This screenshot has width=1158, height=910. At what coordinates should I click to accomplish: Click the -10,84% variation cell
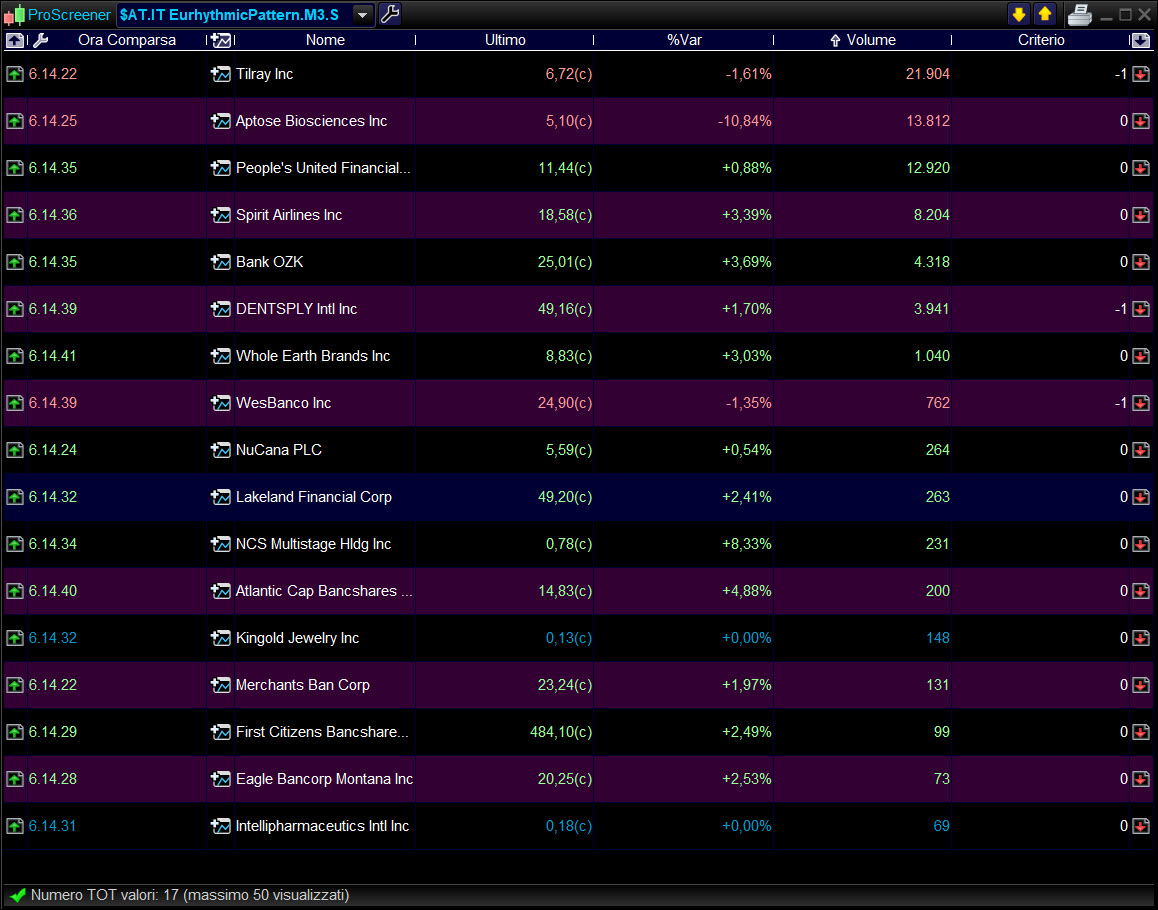point(744,121)
